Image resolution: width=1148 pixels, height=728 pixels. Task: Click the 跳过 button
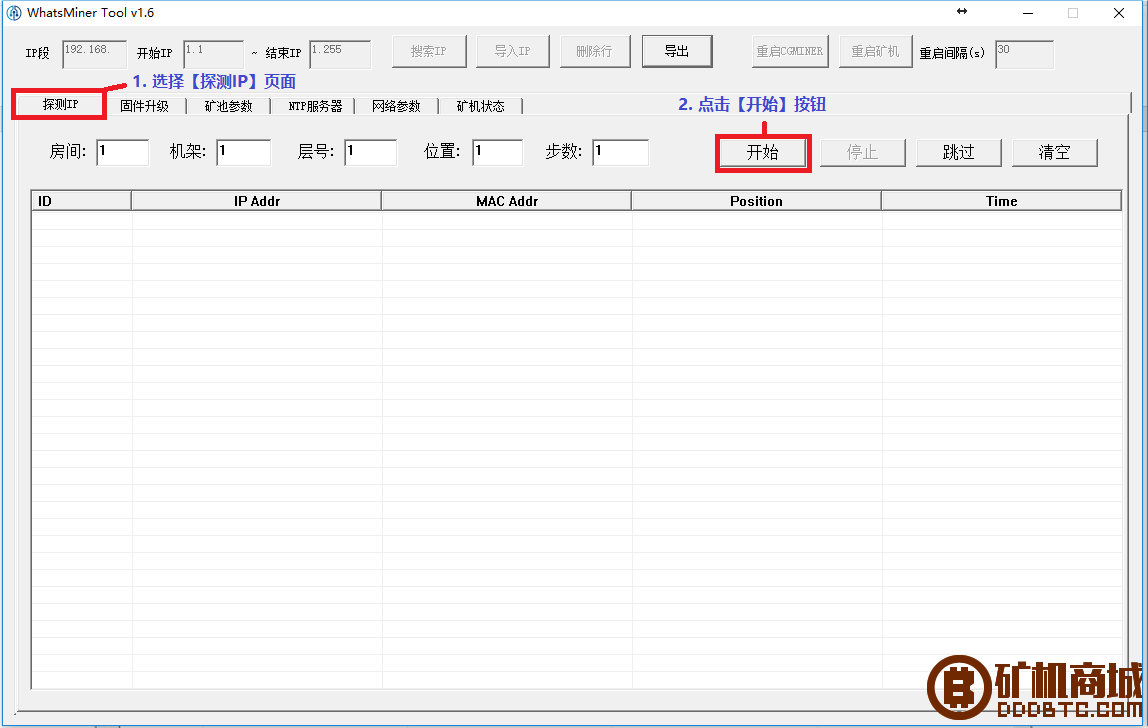coord(958,152)
